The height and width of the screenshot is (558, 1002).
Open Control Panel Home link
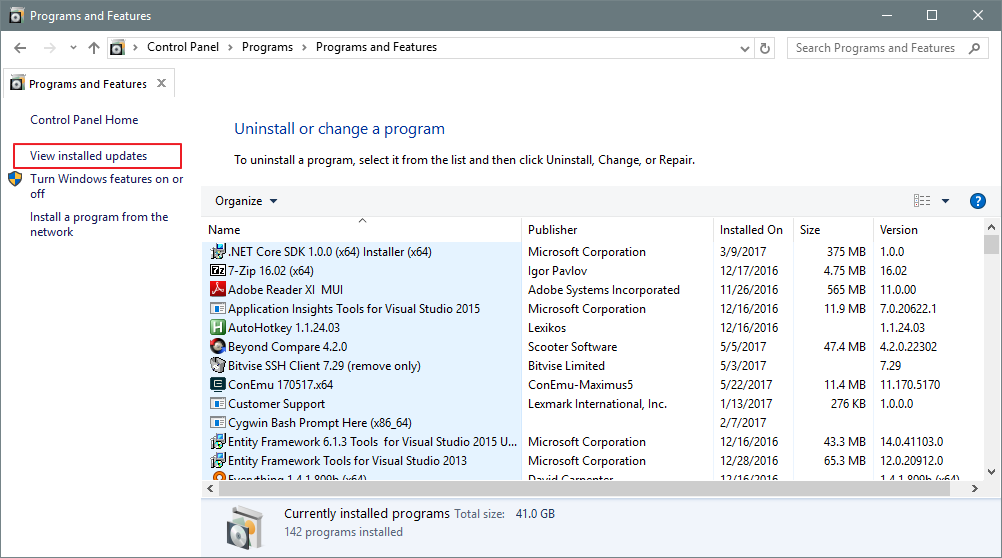(x=84, y=120)
